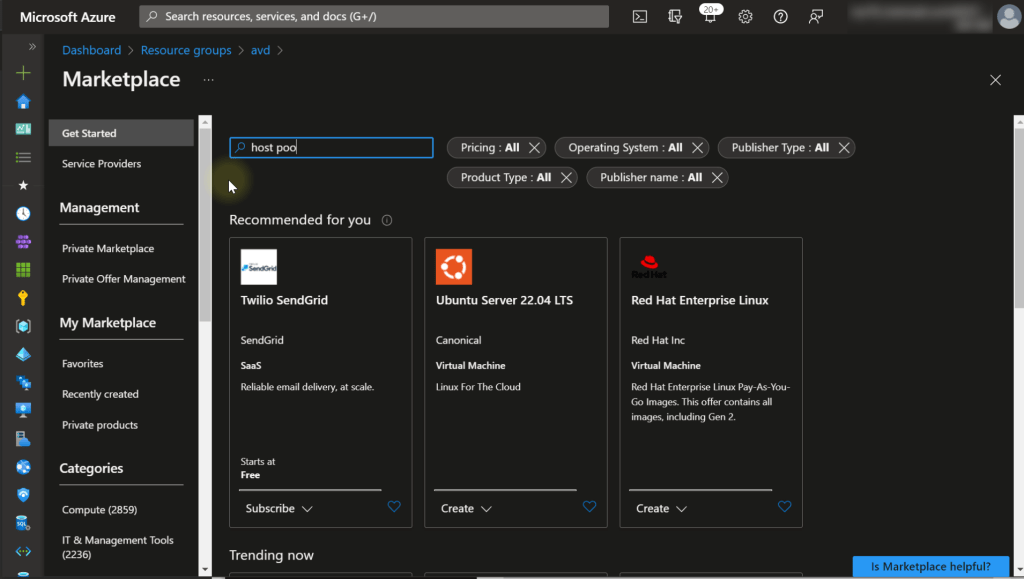
Task: Expand the Subscribe dropdown for SendGrid
Action: tap(279, 508)
